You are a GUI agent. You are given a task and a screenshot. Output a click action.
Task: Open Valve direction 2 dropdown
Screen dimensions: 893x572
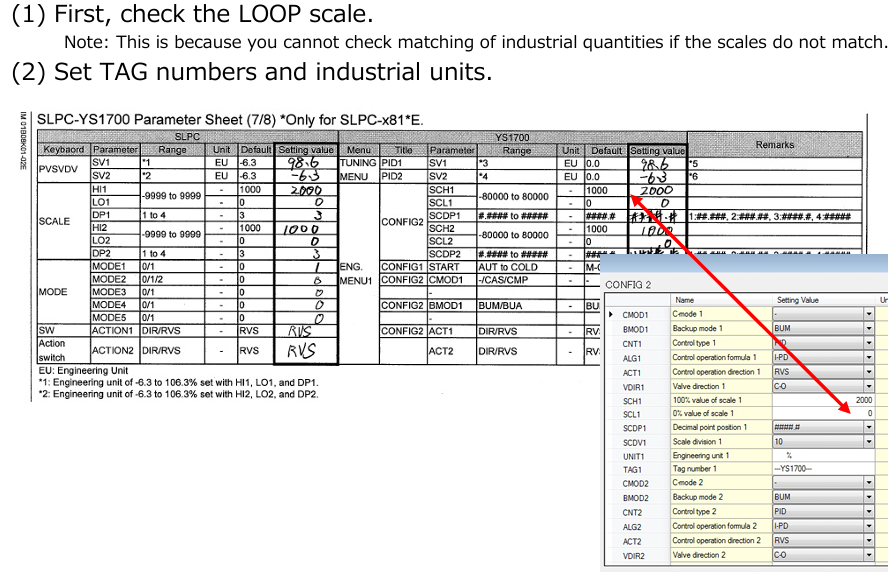point(868,554)
